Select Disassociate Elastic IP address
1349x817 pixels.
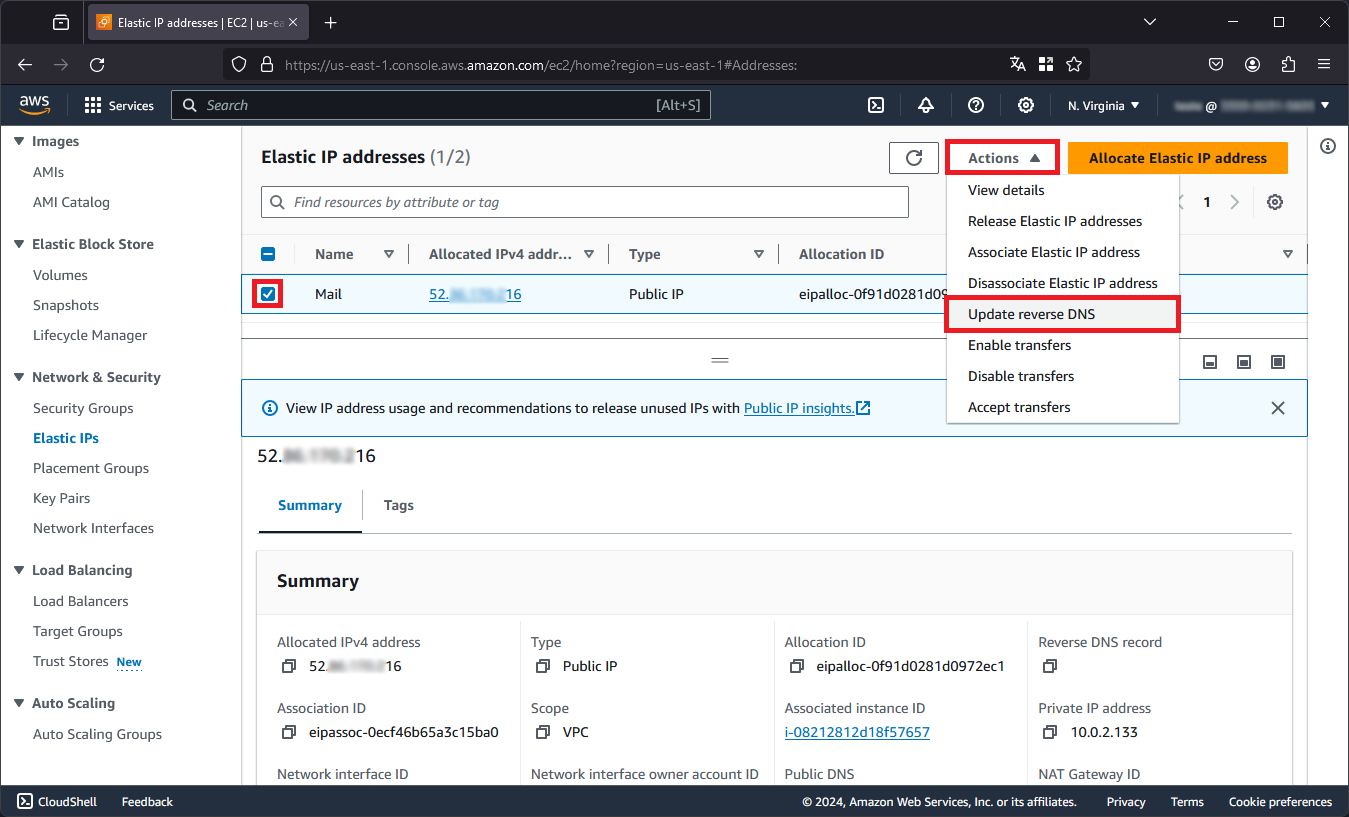(1063, 283)
